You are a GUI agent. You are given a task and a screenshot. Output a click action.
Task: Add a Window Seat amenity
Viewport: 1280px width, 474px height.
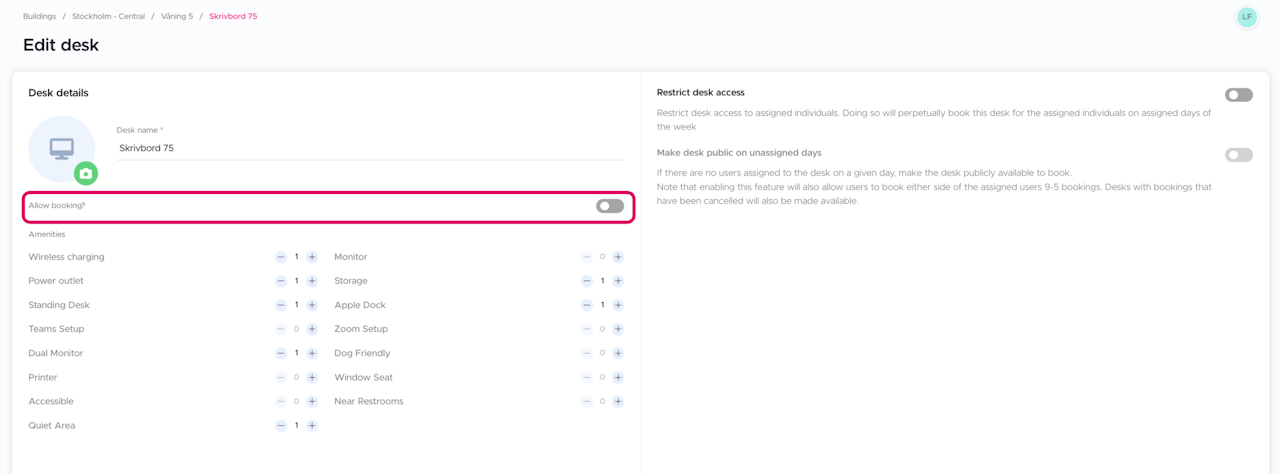tap(618, 377)
